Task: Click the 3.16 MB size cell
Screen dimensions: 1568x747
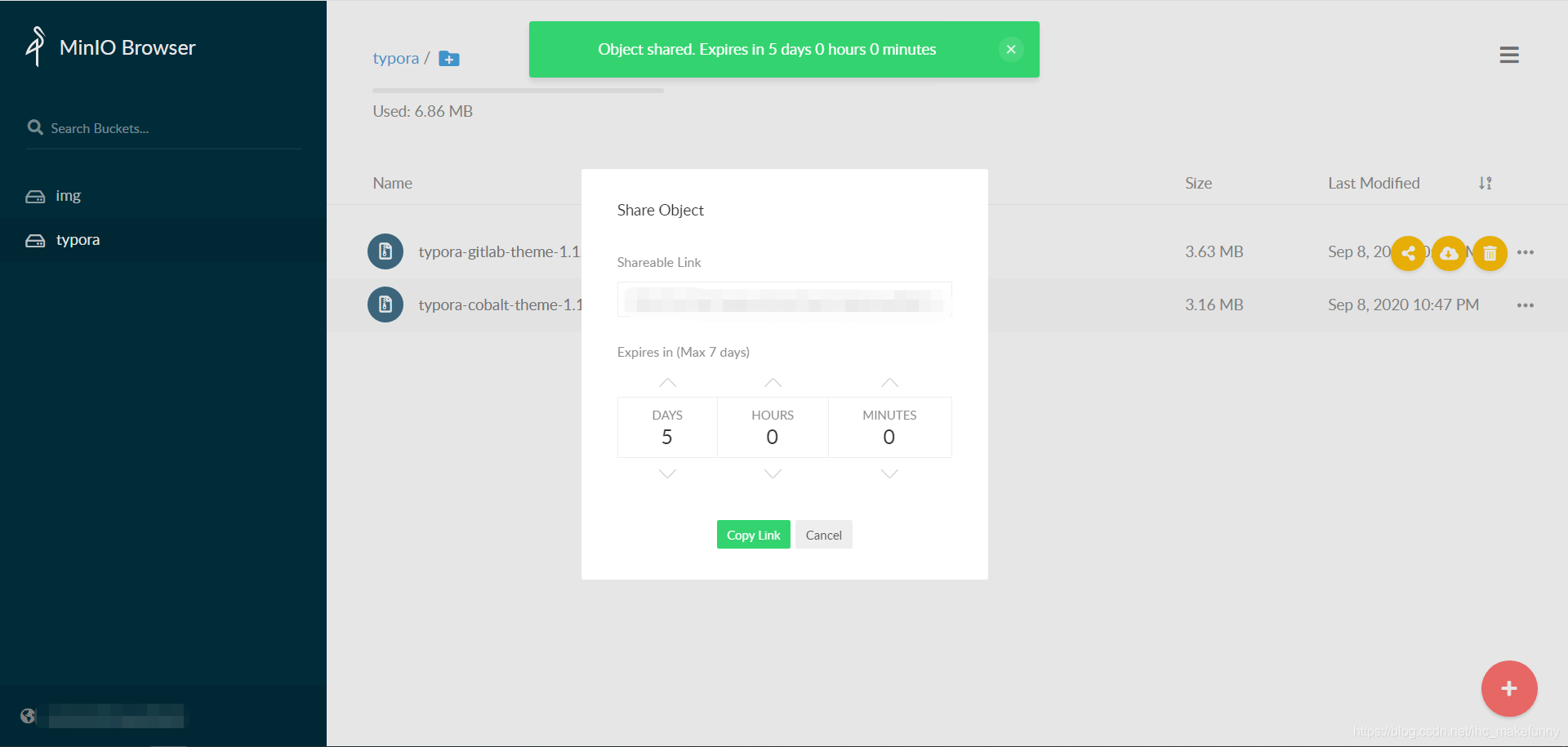Action: (x=1214, y=305)
